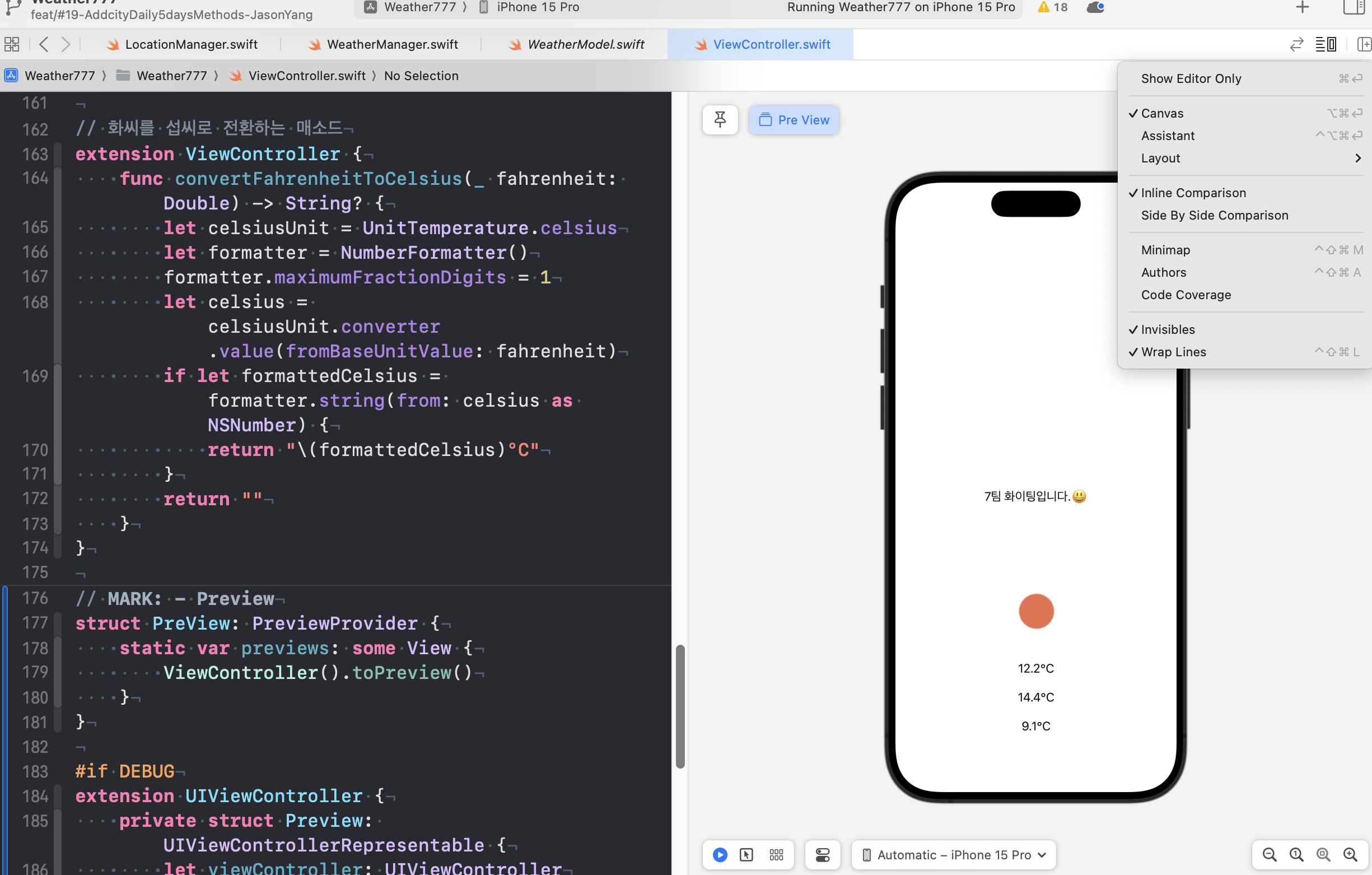Image resolution: width=1372 pixels, height=875 pixels.
Task: Open the Automatic – iPhone 15 Pro dropdown
Action: click(953, 854)
